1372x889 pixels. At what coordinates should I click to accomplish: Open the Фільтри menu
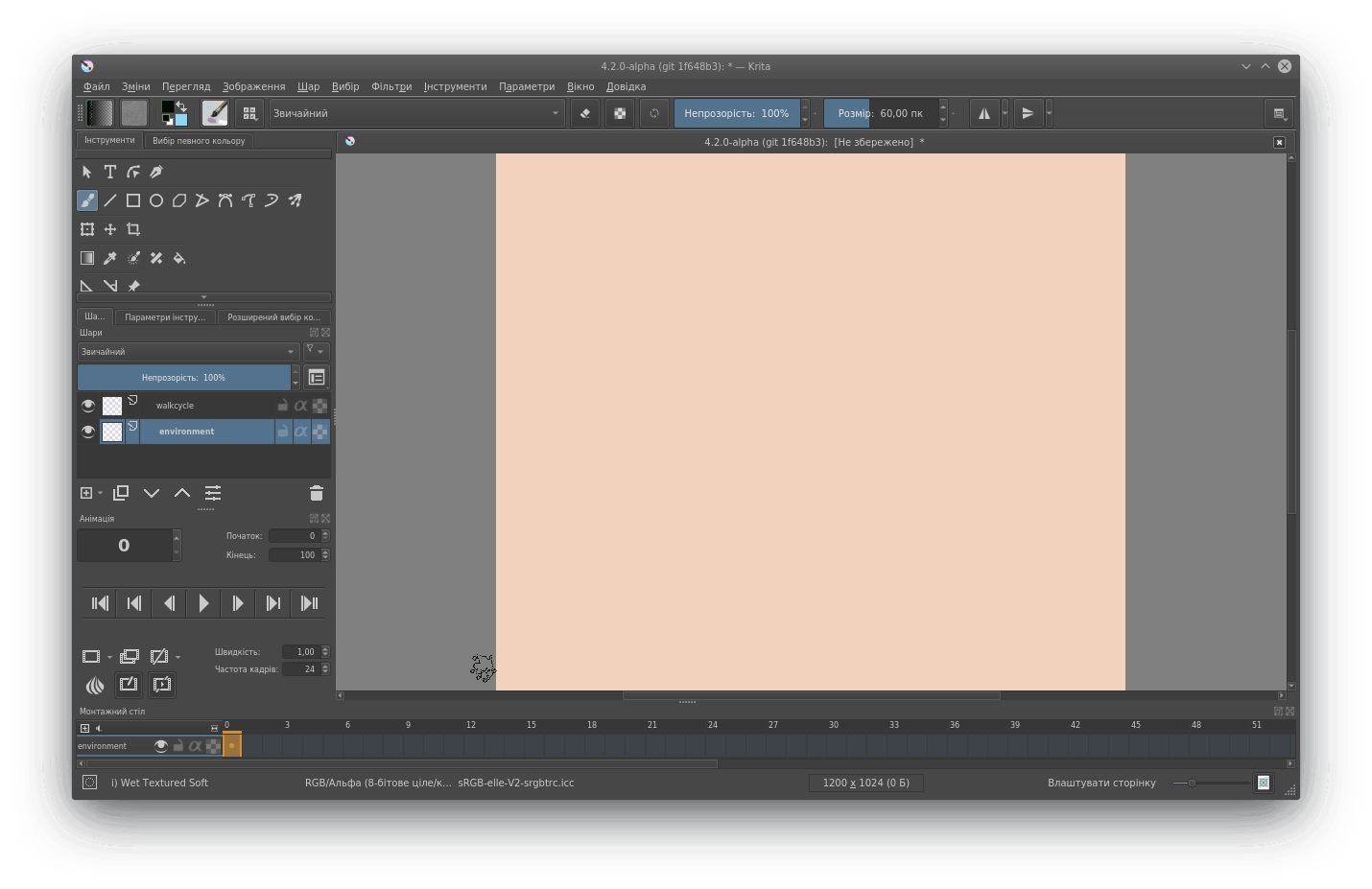pyautogui.click(x=391, y=86)
